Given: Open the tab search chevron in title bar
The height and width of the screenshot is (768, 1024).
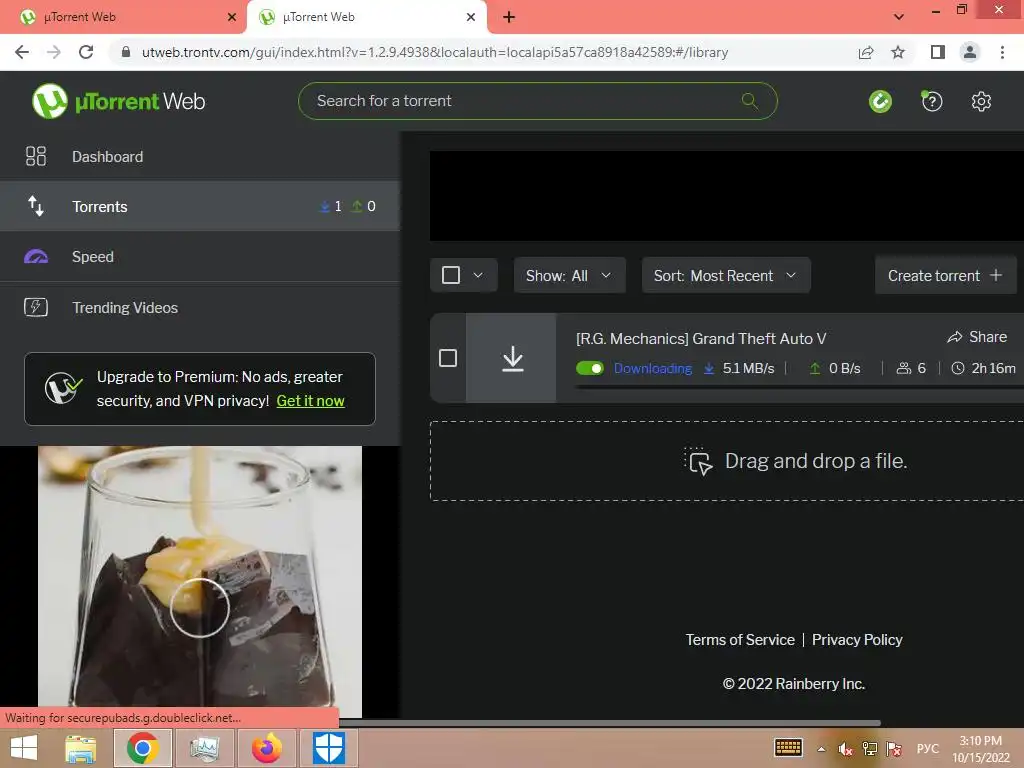Looking at the screenshot, I should tap(899, 17).
